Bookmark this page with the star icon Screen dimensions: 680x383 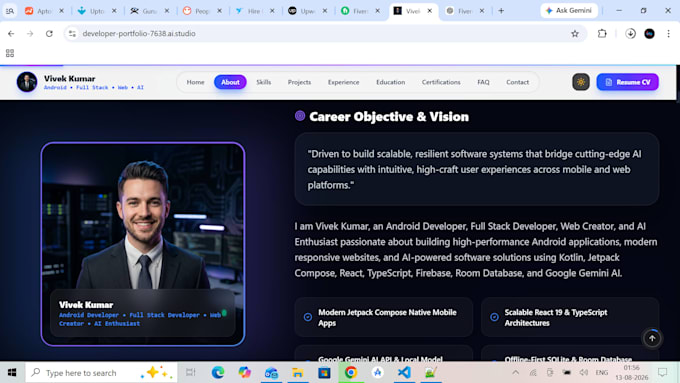(x=575, y=33)
